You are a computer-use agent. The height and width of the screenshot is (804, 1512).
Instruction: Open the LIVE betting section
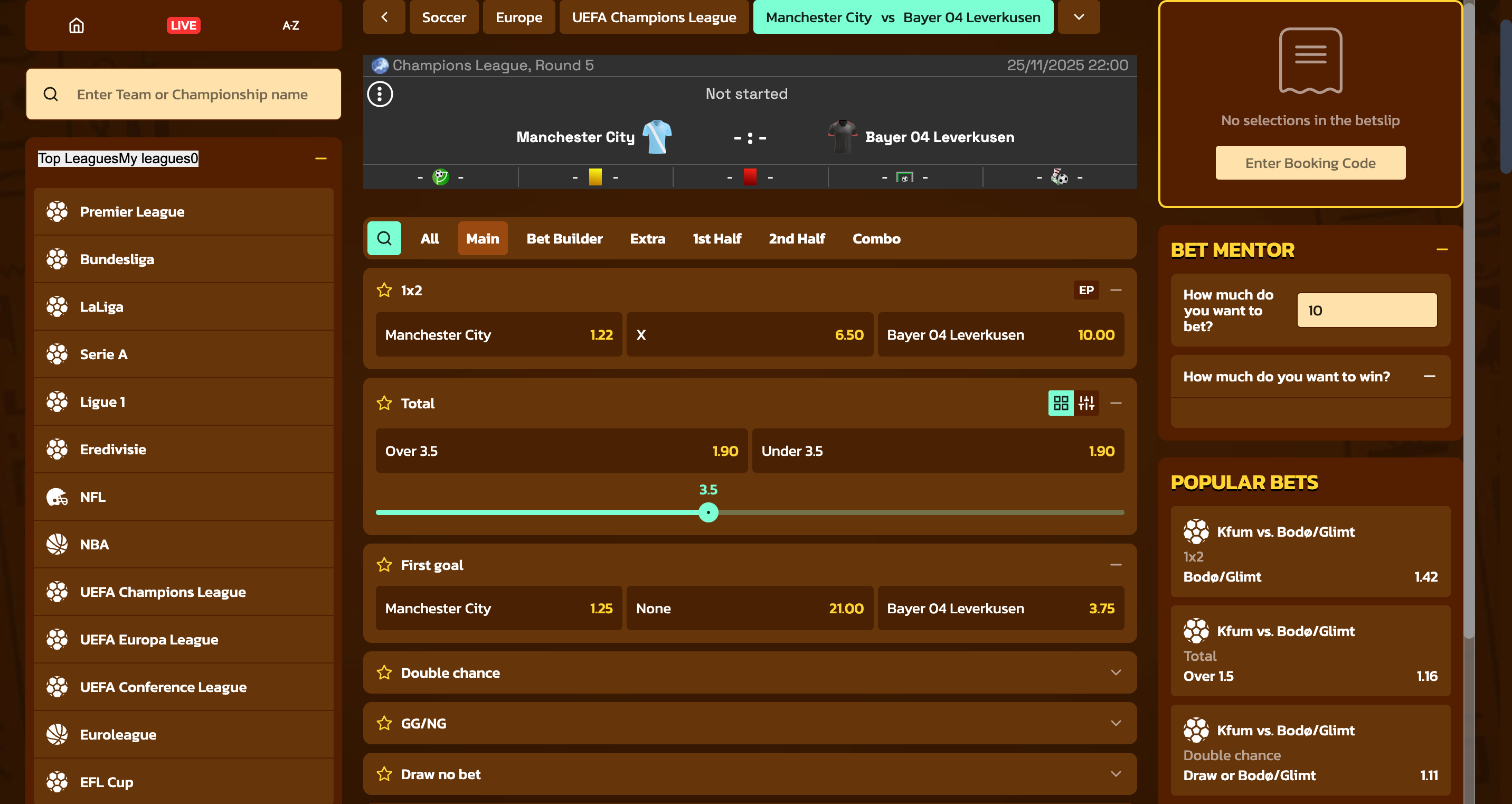(x=184, y=25)
